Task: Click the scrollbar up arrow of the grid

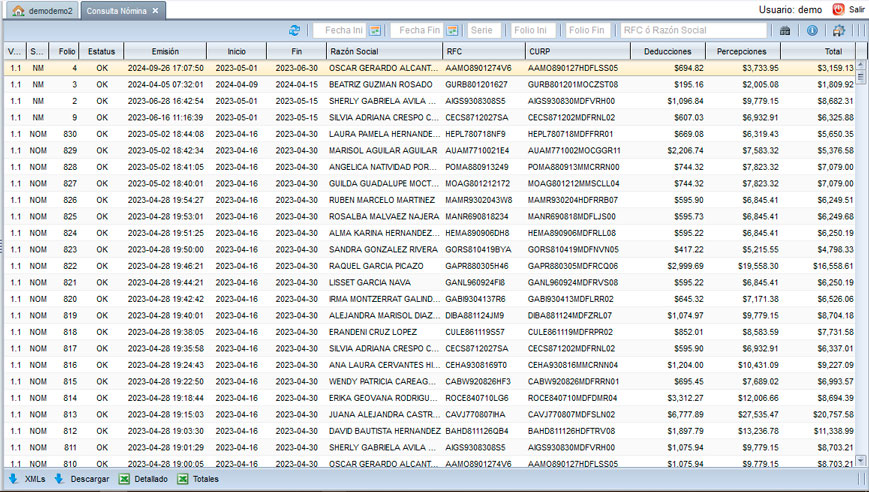Action: click(x=861, y=65)
